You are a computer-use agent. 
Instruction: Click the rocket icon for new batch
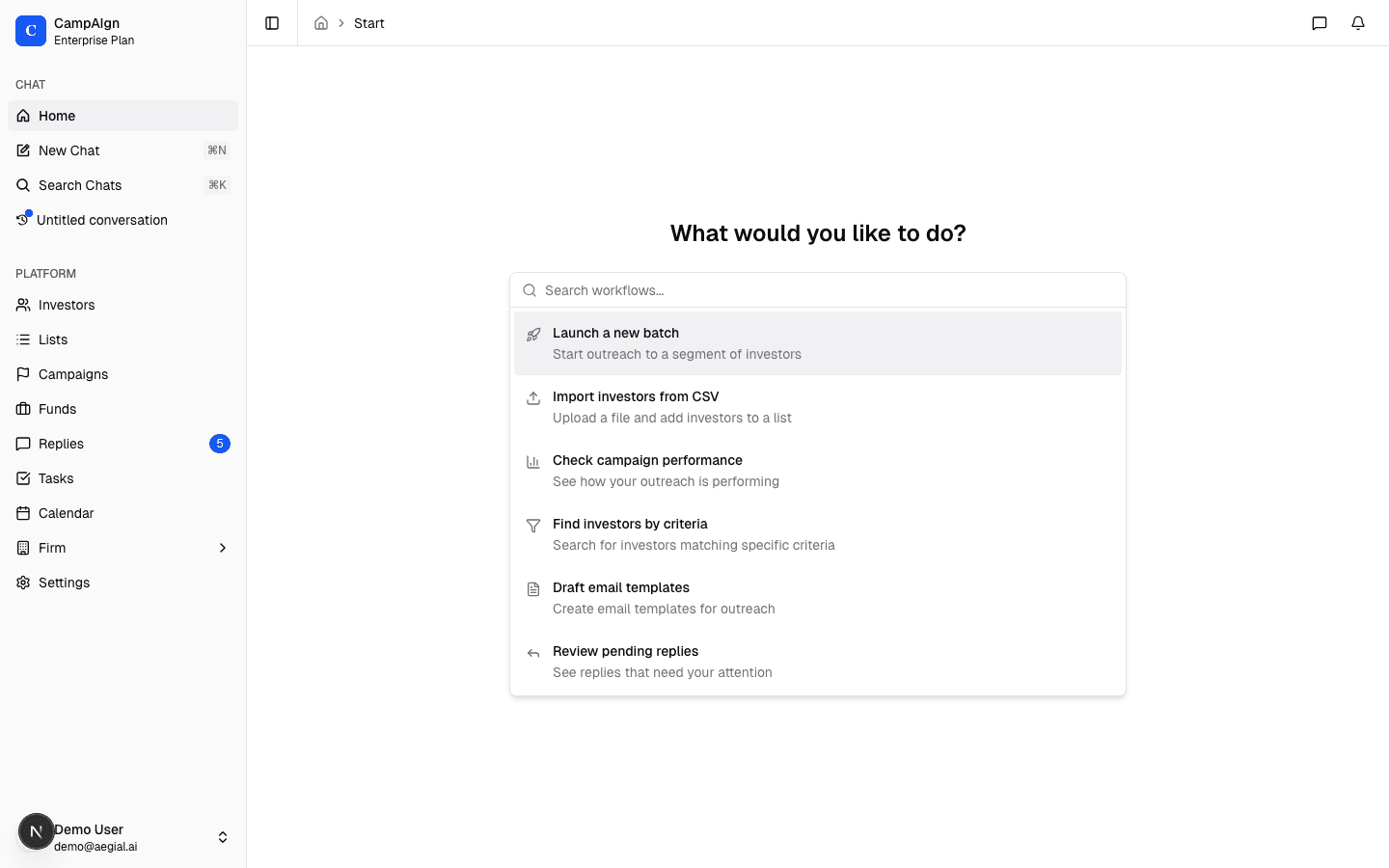click(x=533, y=335)
